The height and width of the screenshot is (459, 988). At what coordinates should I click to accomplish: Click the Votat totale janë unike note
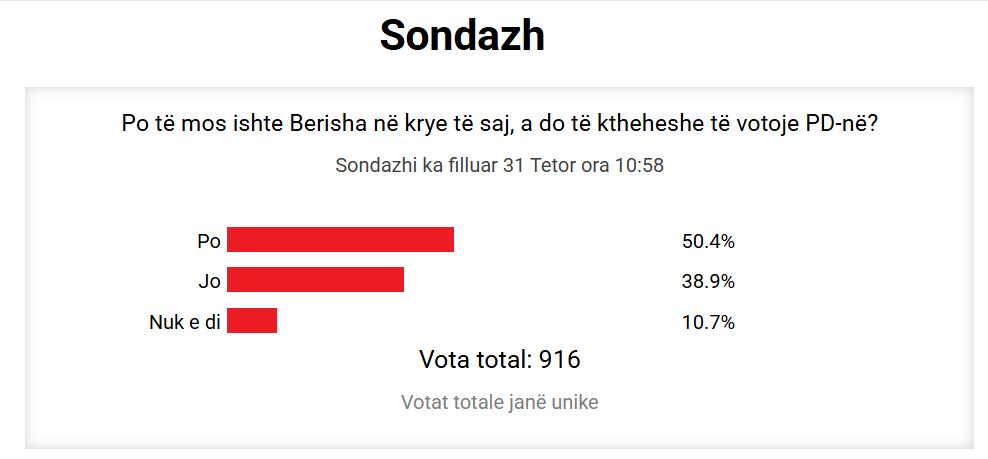click(499, 402)
